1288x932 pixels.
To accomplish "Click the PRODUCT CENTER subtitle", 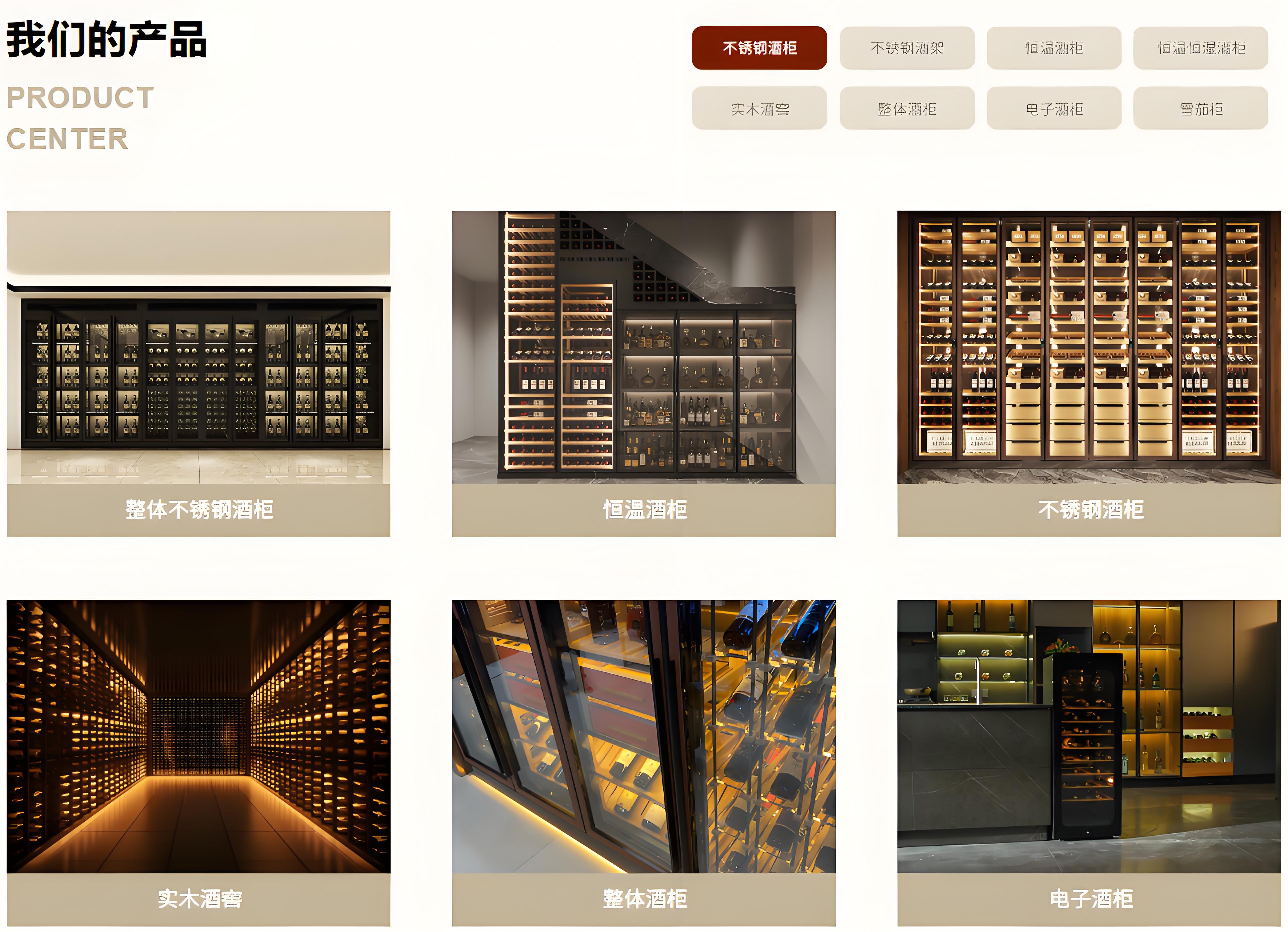I will pos(80,118).
